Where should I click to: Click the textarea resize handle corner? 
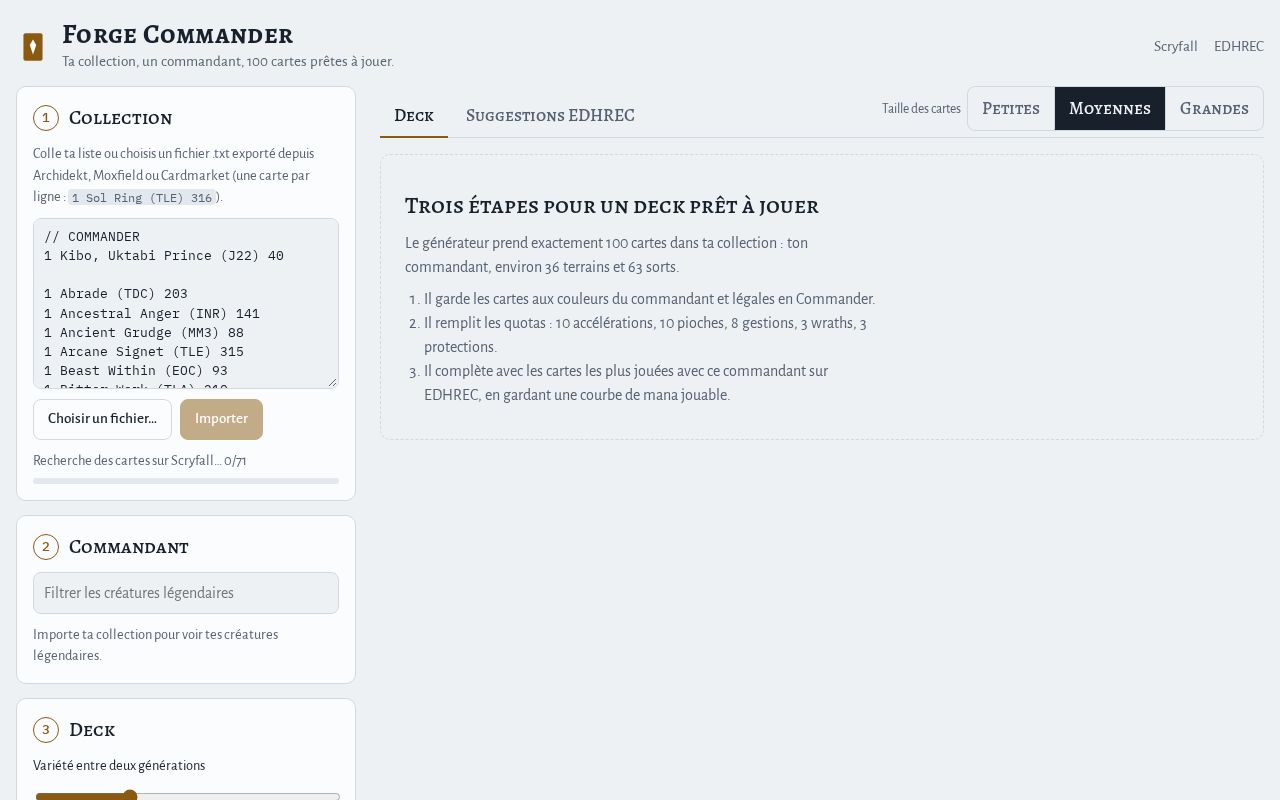pyautogui.click(x=332, y=382)
